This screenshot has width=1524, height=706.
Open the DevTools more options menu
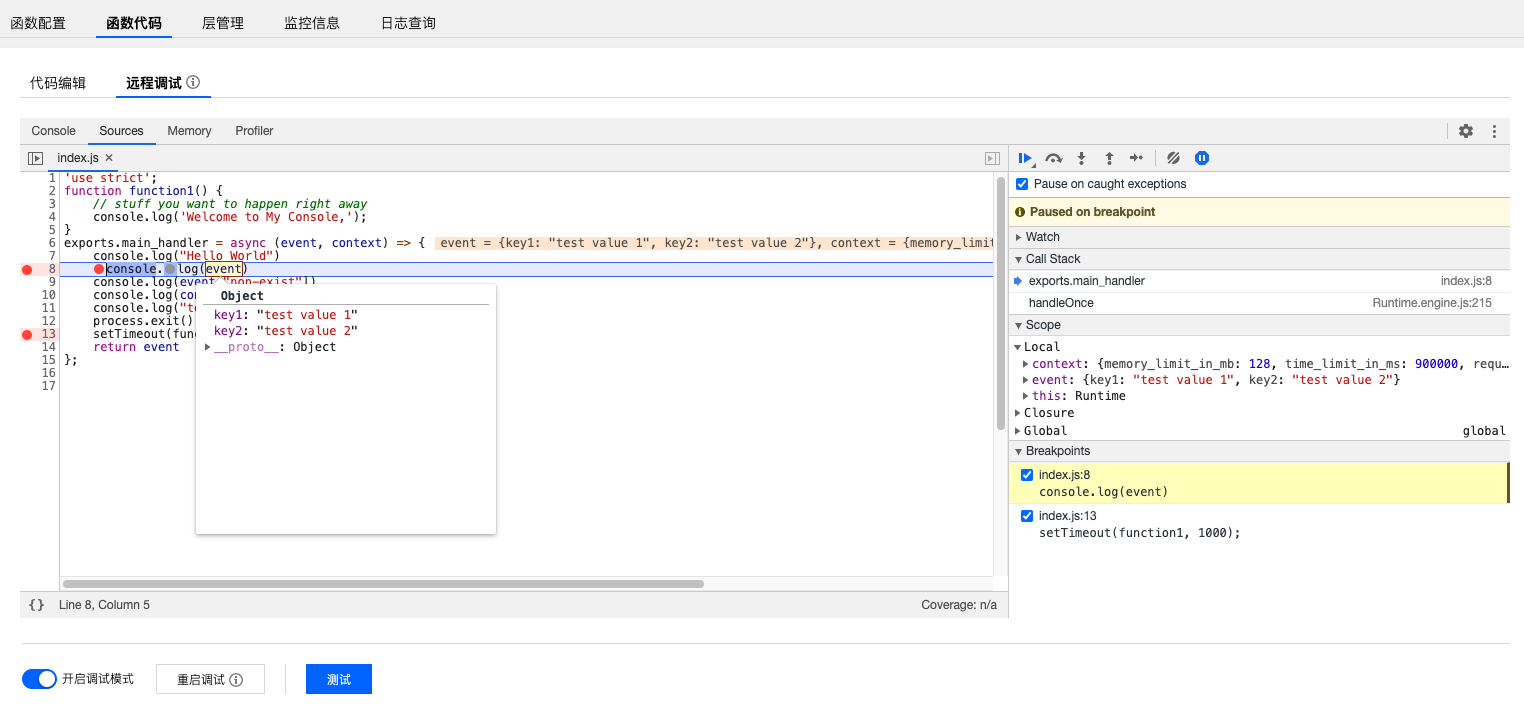1494,131
